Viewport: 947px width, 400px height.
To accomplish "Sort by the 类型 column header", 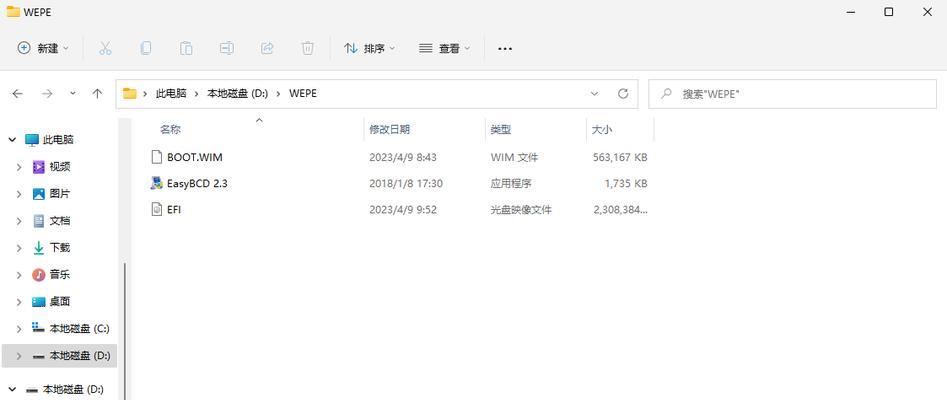I will pos(501,129).
